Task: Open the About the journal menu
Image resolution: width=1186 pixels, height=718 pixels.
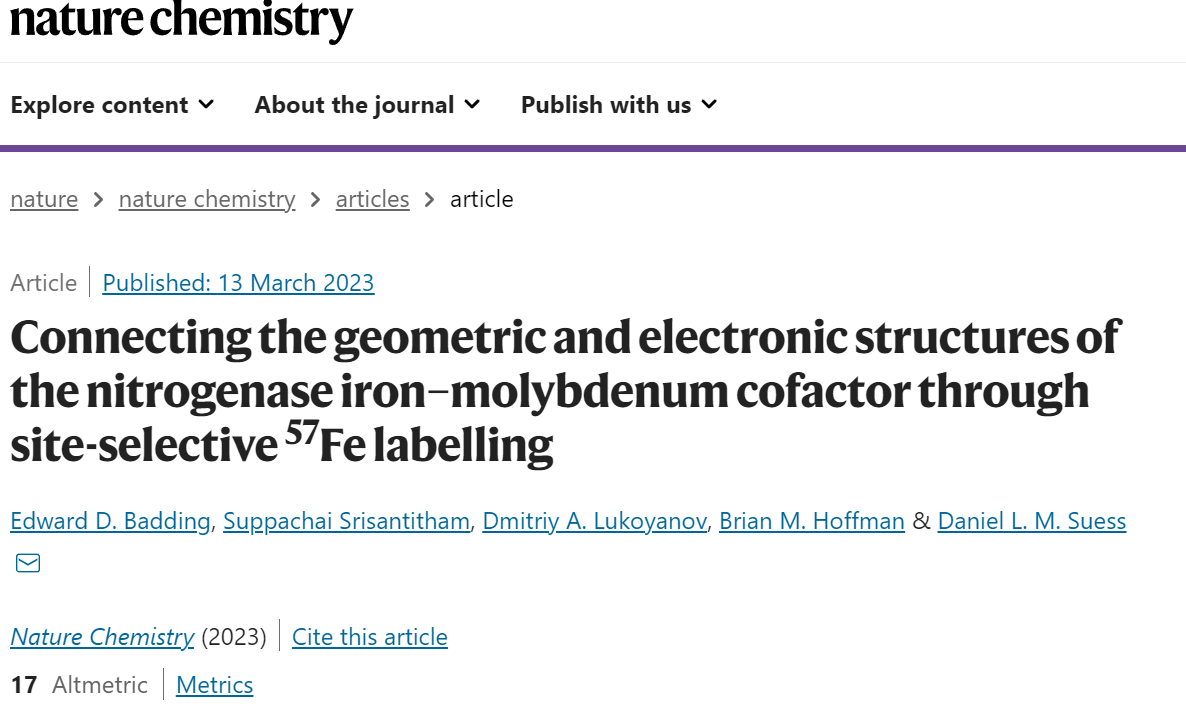Action: 367,104
